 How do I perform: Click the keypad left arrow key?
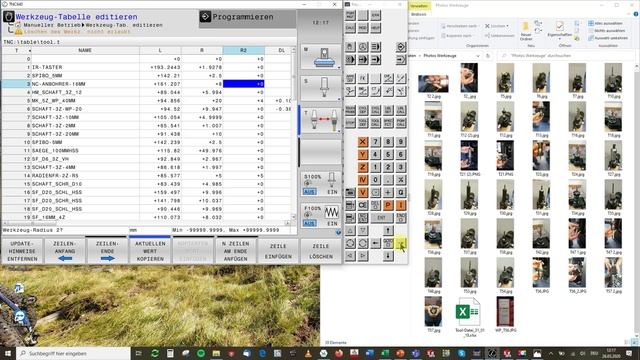pyautogui.click(x=375, y=243)
